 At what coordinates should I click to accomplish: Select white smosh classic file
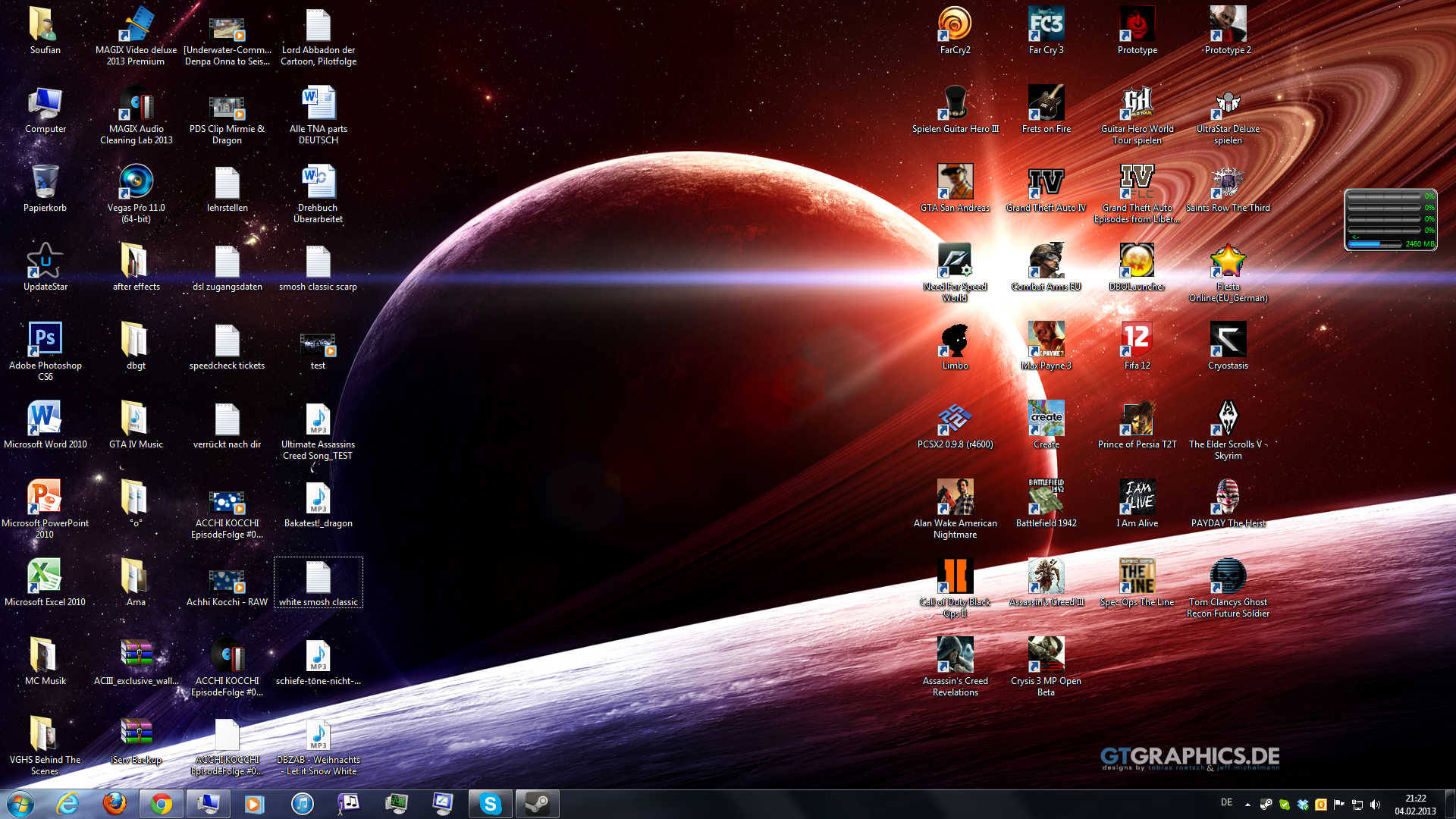point(318,582)
